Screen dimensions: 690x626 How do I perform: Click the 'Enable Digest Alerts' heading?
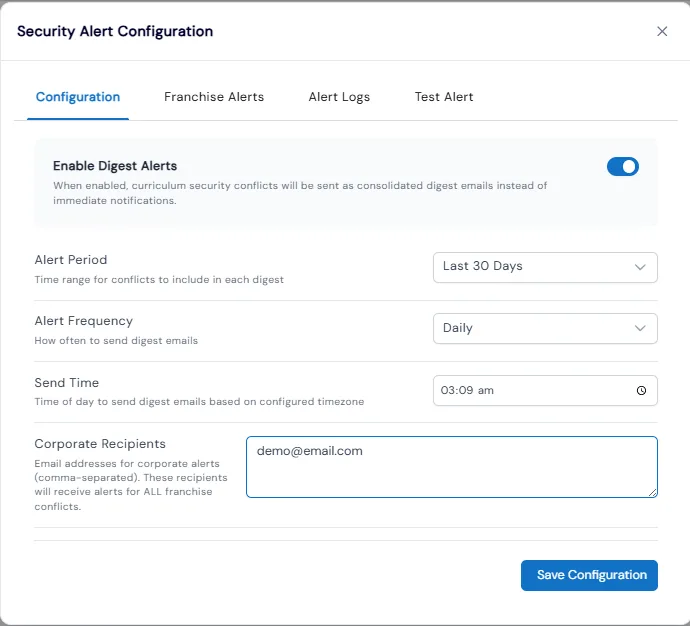[115, 166]
